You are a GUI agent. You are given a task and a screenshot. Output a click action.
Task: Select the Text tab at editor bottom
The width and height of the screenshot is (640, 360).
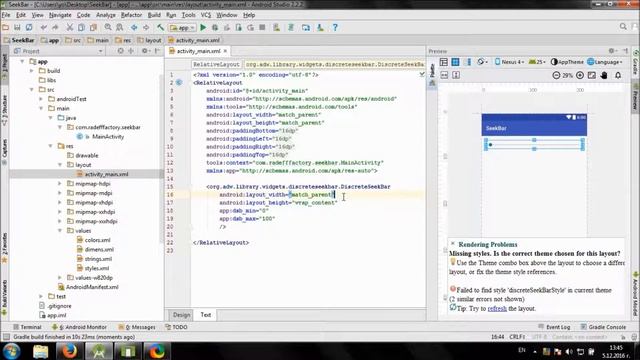click(206, 315)
